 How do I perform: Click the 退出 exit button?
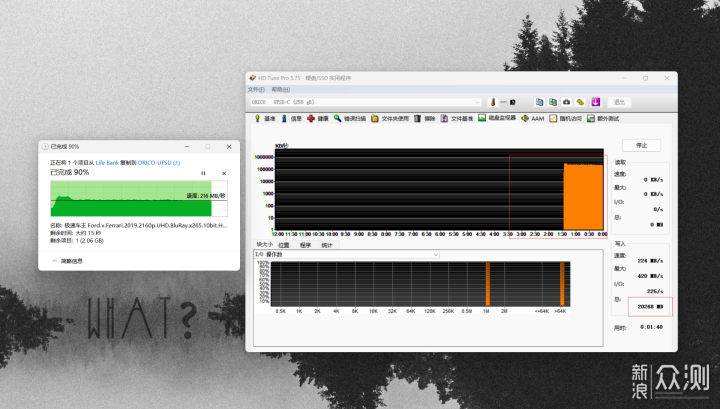coord(619,102)
